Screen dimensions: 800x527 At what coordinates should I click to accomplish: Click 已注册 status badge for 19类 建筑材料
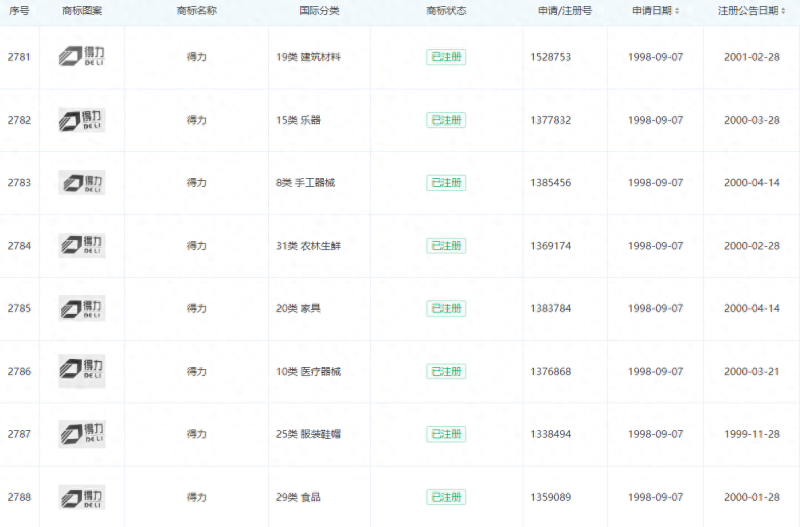coord(446,57)
